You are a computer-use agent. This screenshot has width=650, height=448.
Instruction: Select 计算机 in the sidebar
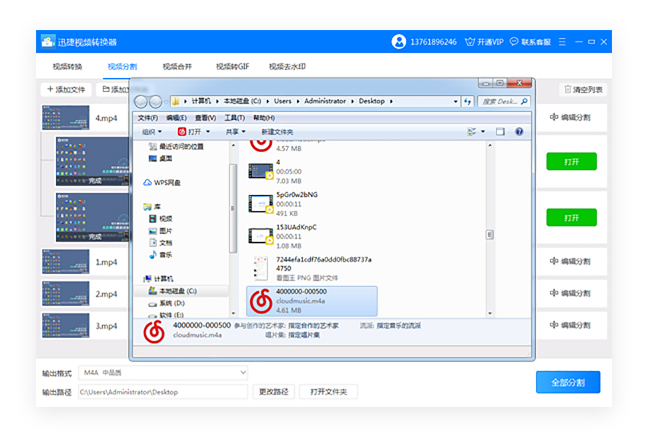tap(158, 278)
